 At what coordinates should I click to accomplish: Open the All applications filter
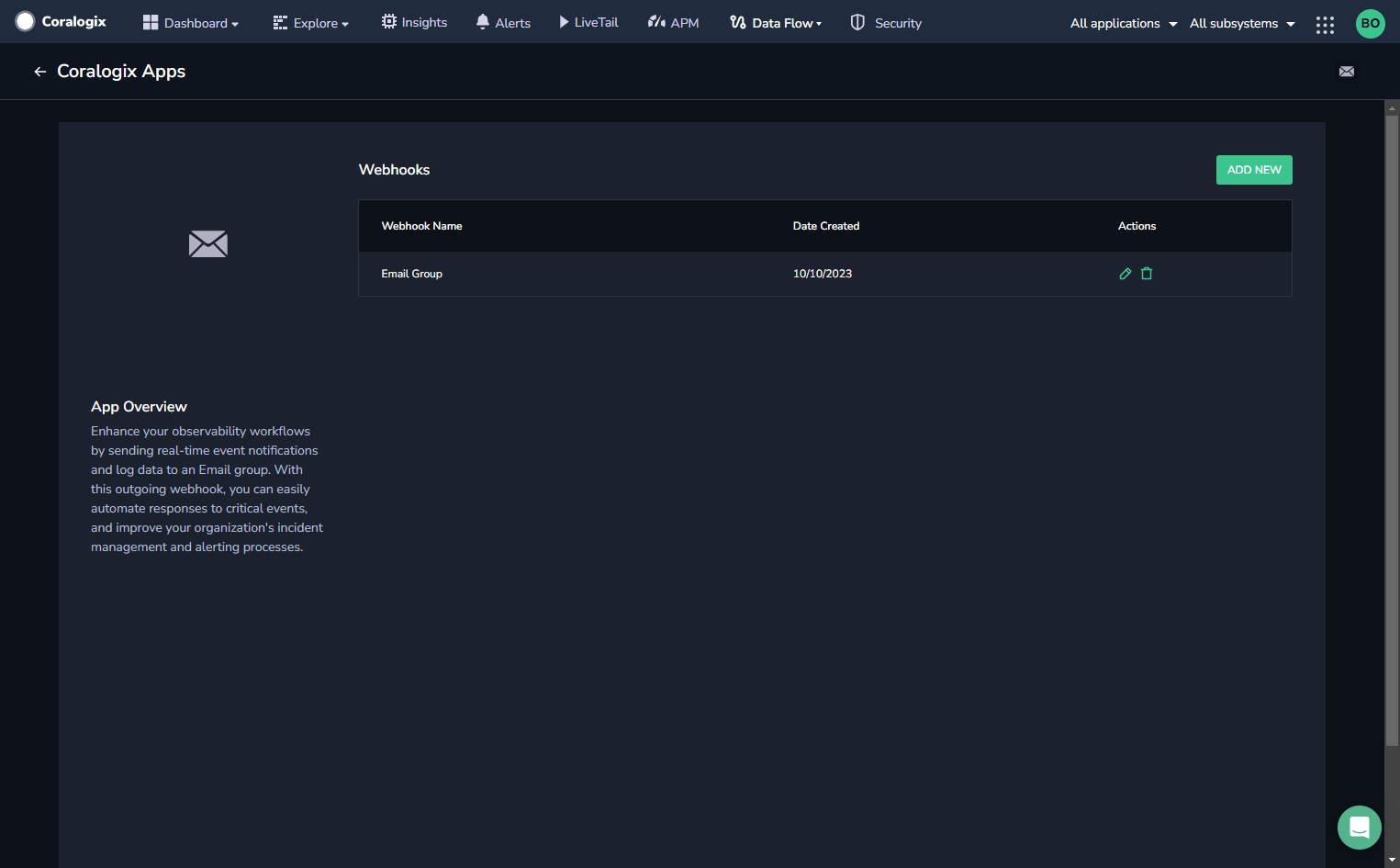[x=1124, y=23]
